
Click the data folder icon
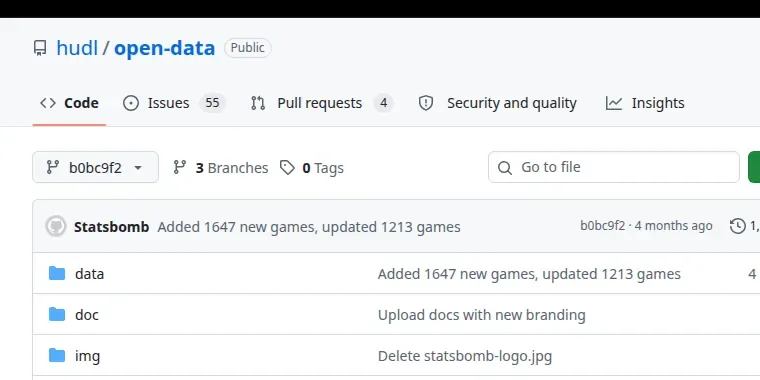[57, 273]
